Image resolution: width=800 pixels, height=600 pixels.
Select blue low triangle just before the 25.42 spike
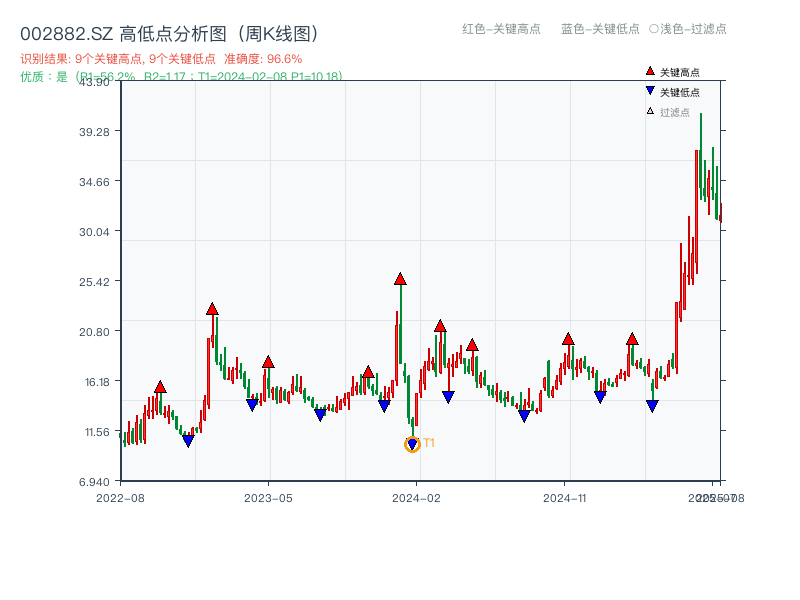point(384,406)
